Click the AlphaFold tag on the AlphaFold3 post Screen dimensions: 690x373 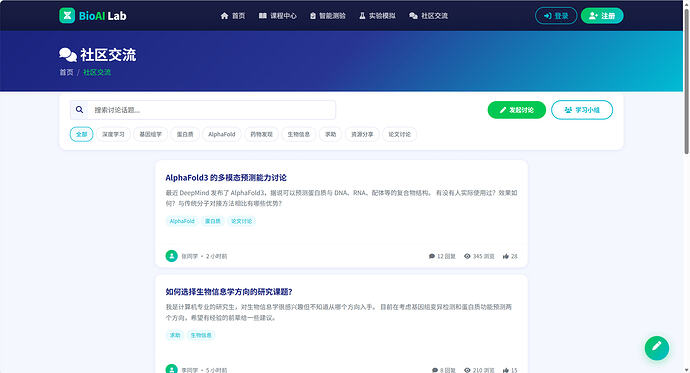click(x=182, y=221)
